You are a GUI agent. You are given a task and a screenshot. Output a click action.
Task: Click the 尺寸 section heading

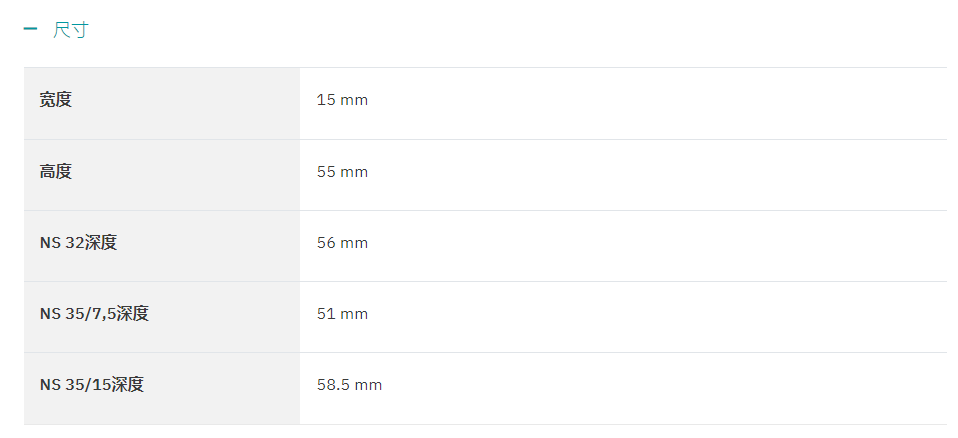(71, 29)
